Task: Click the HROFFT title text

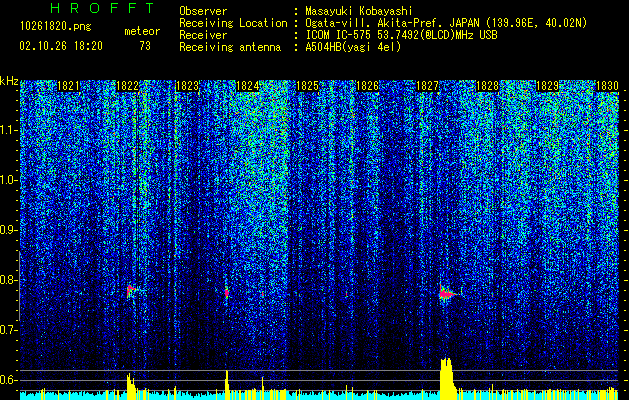Action: pos(102,8)
